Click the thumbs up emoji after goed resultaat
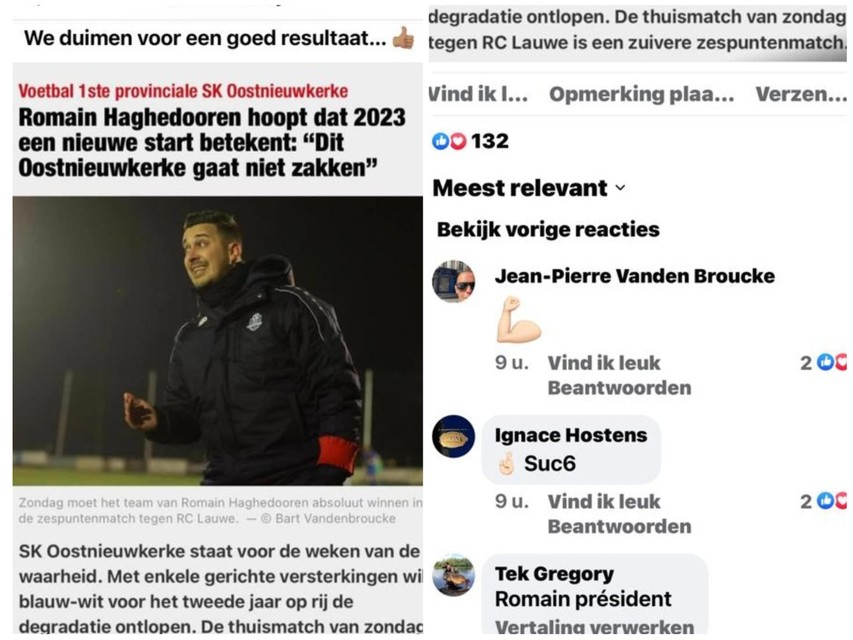 click(403, 38)
